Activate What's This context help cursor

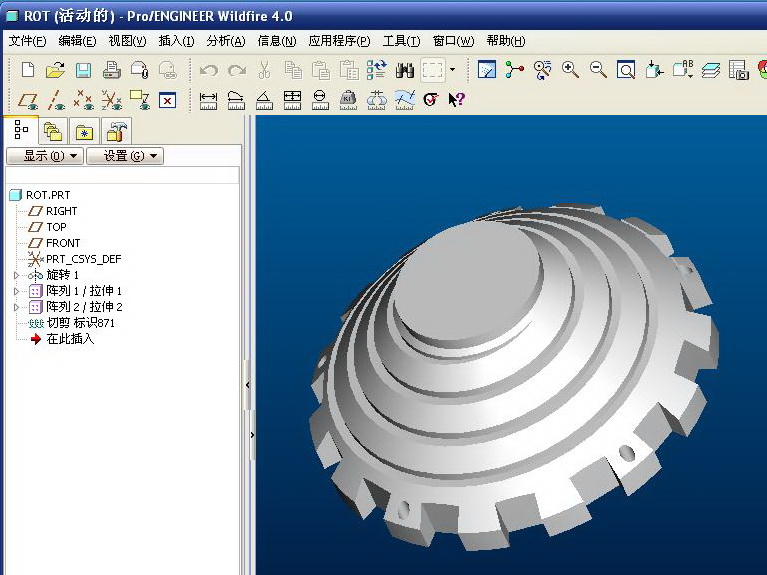coord(456,100)
